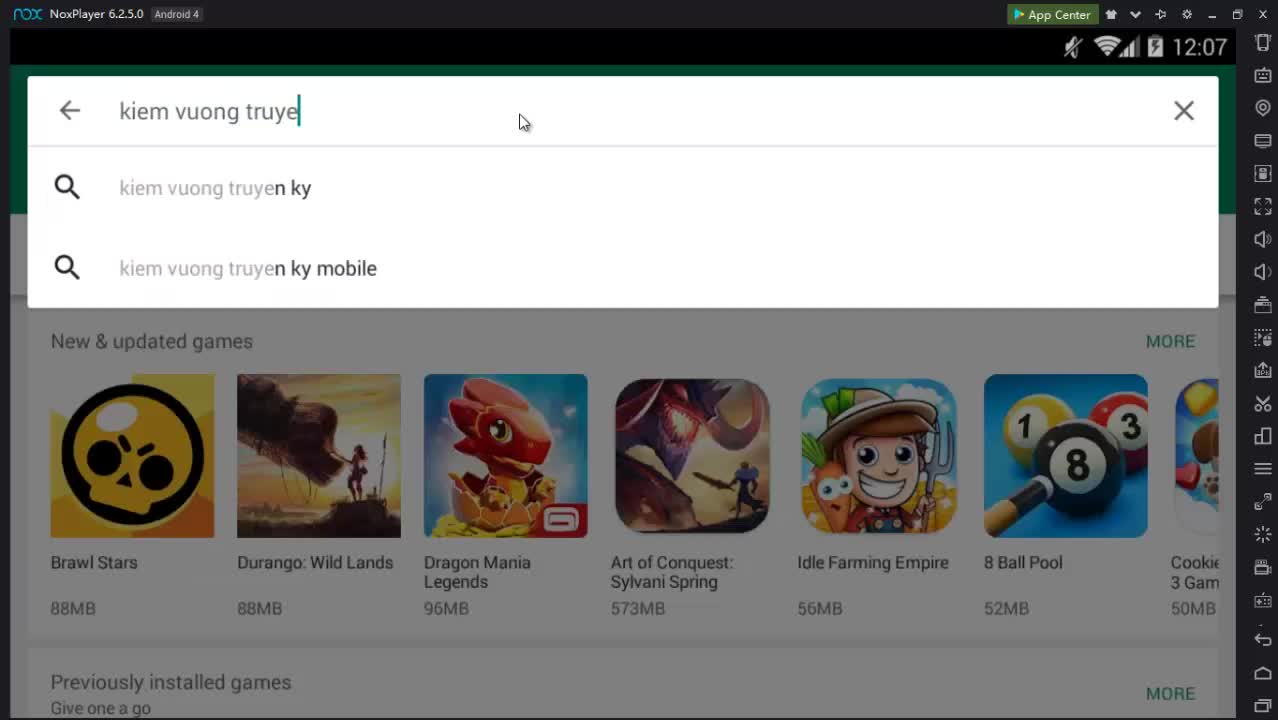Go back from the search field
Viewport: 1278px width, 720px height.
pyautogui.click(x=69, y=111)
